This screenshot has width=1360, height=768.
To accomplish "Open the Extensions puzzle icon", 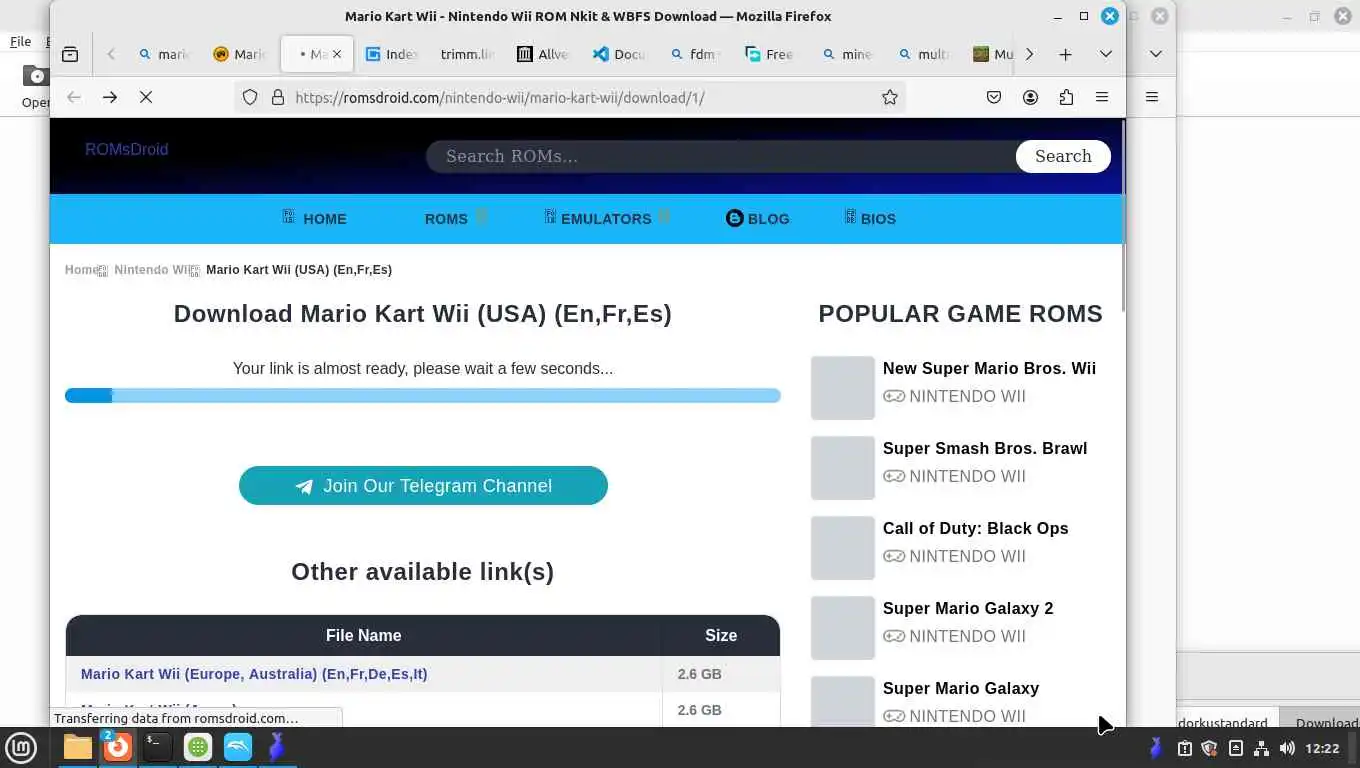I will [1066, 97].
